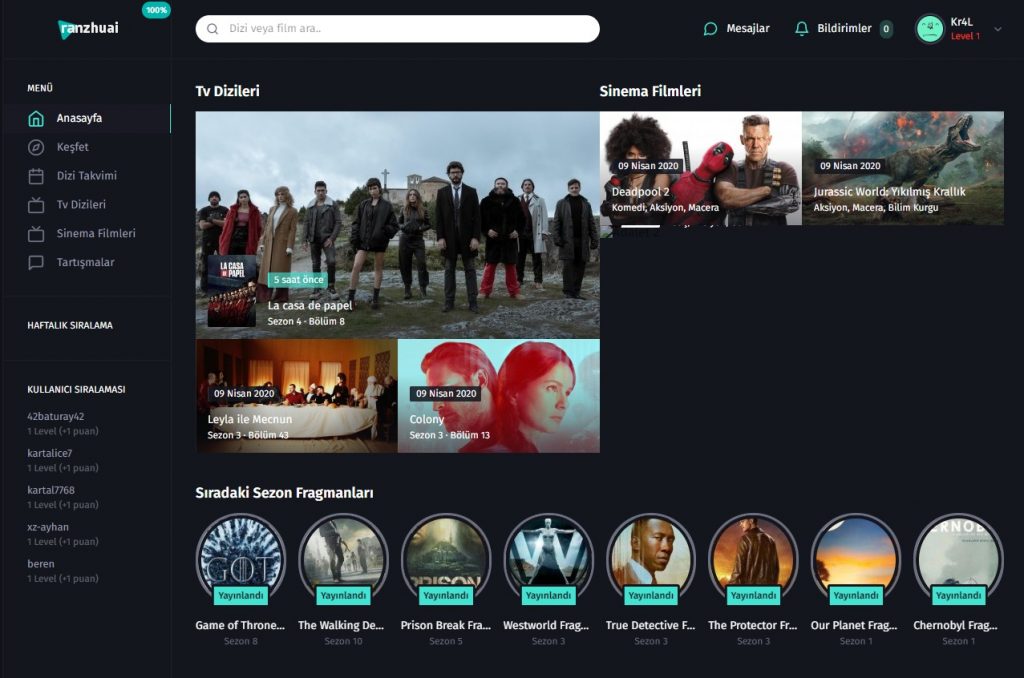Click the ranzhuai logo
Screen dimensions: 1024x678
coord(88,28)
